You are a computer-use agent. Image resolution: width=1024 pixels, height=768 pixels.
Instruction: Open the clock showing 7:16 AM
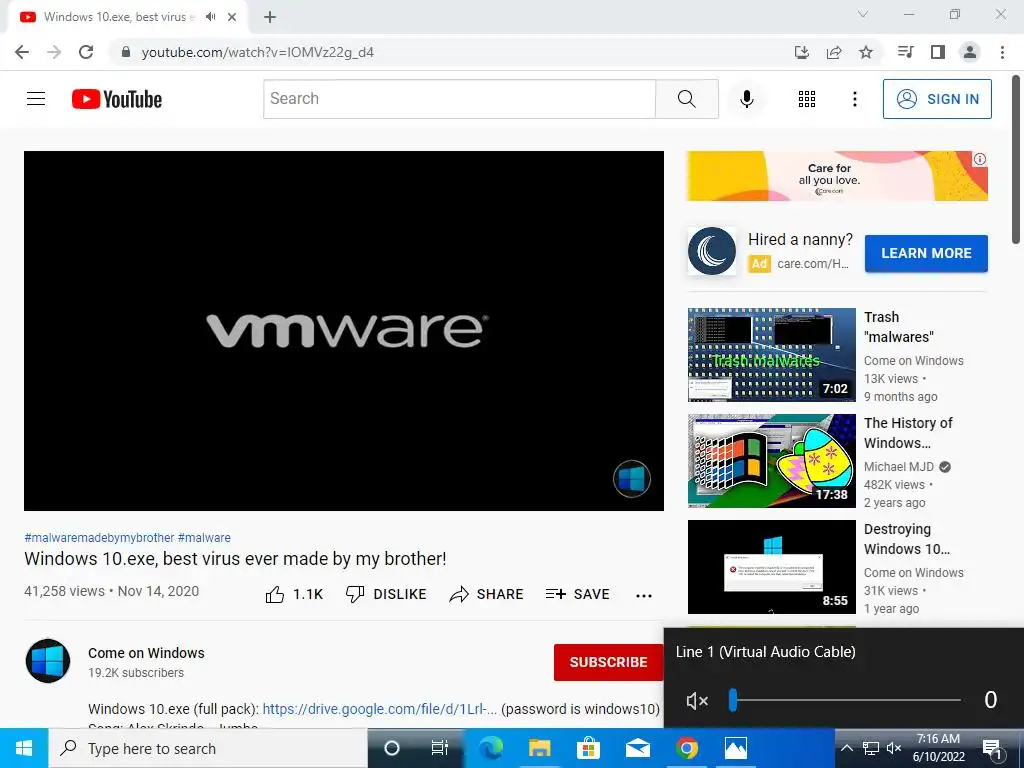938,748
